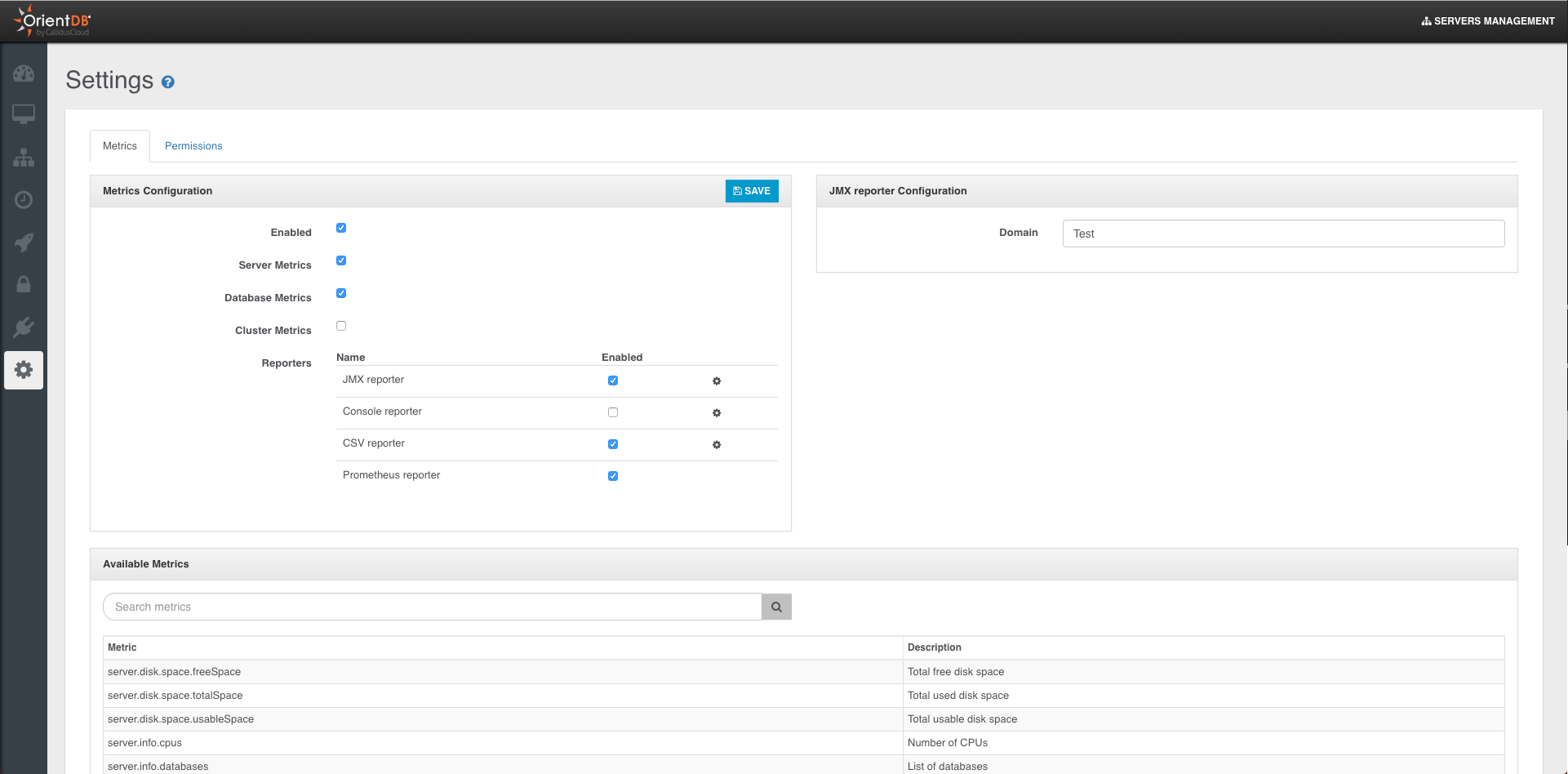Open the cluster sitemap icon in sidebar
Image resolution: width=1568 pixels, height=774 pixels.
click(24, 158)
